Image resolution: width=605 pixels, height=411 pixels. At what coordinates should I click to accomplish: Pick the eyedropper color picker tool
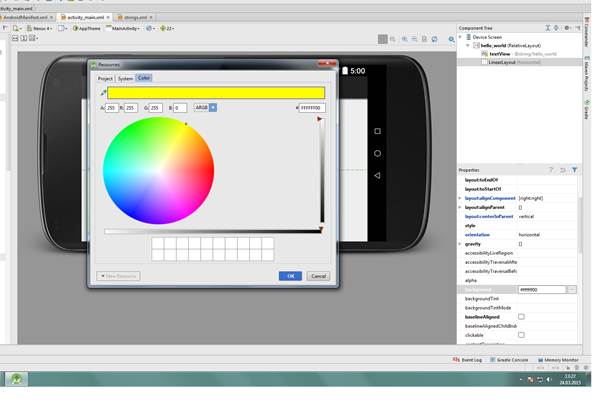tap(103, 92)
